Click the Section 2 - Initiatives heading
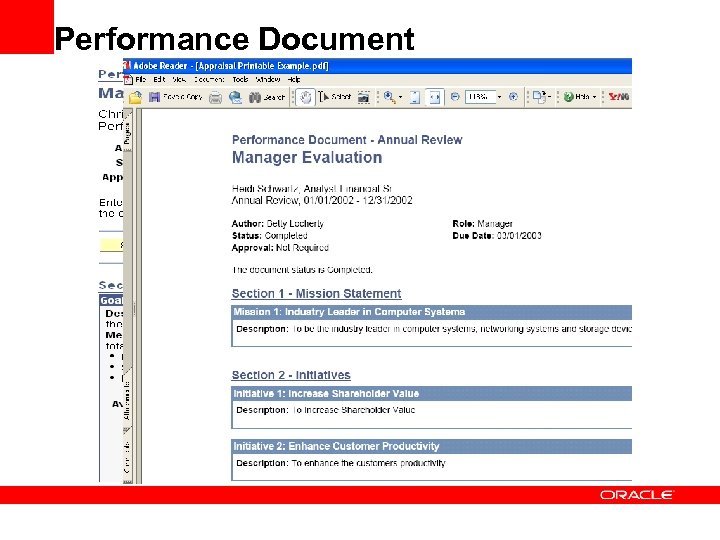The height and width of the screenshot is (540, 720). pos(291,375)
